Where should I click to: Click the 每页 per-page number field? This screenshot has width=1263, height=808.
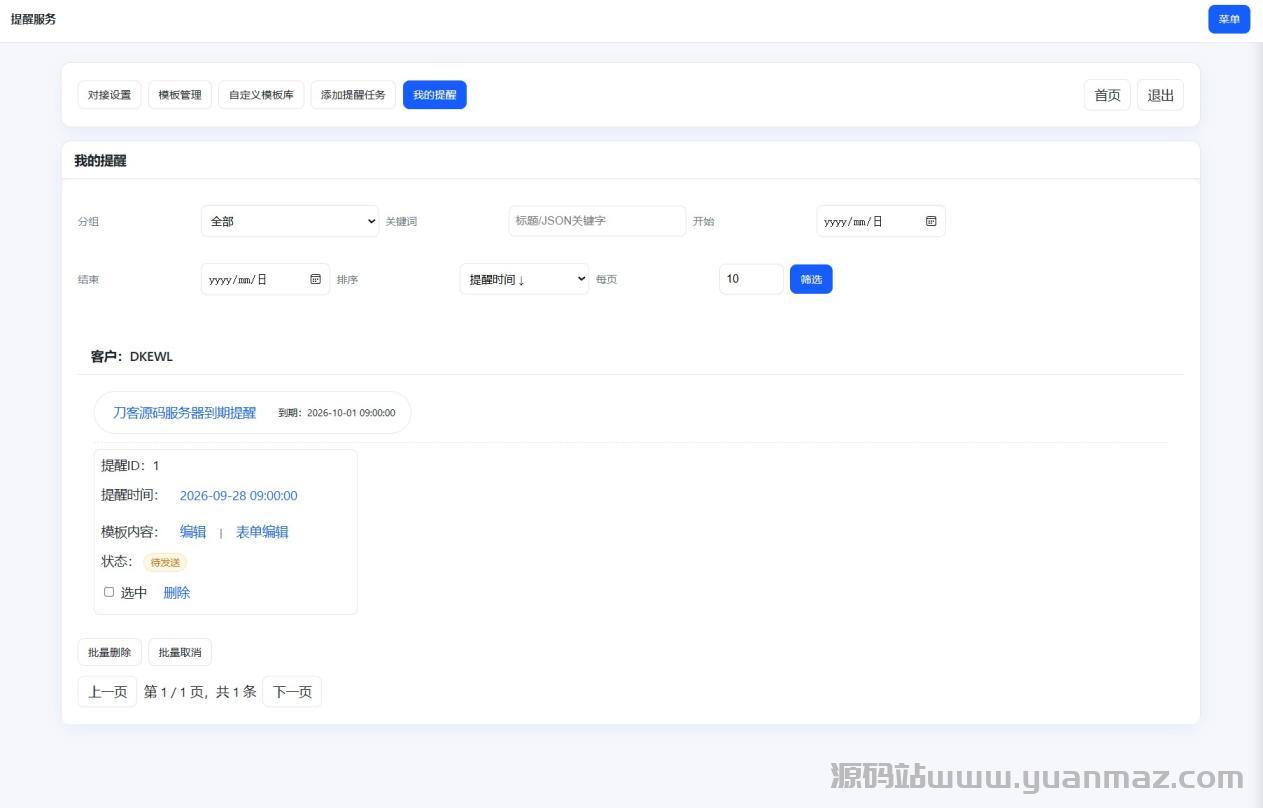tap(750, 279)
